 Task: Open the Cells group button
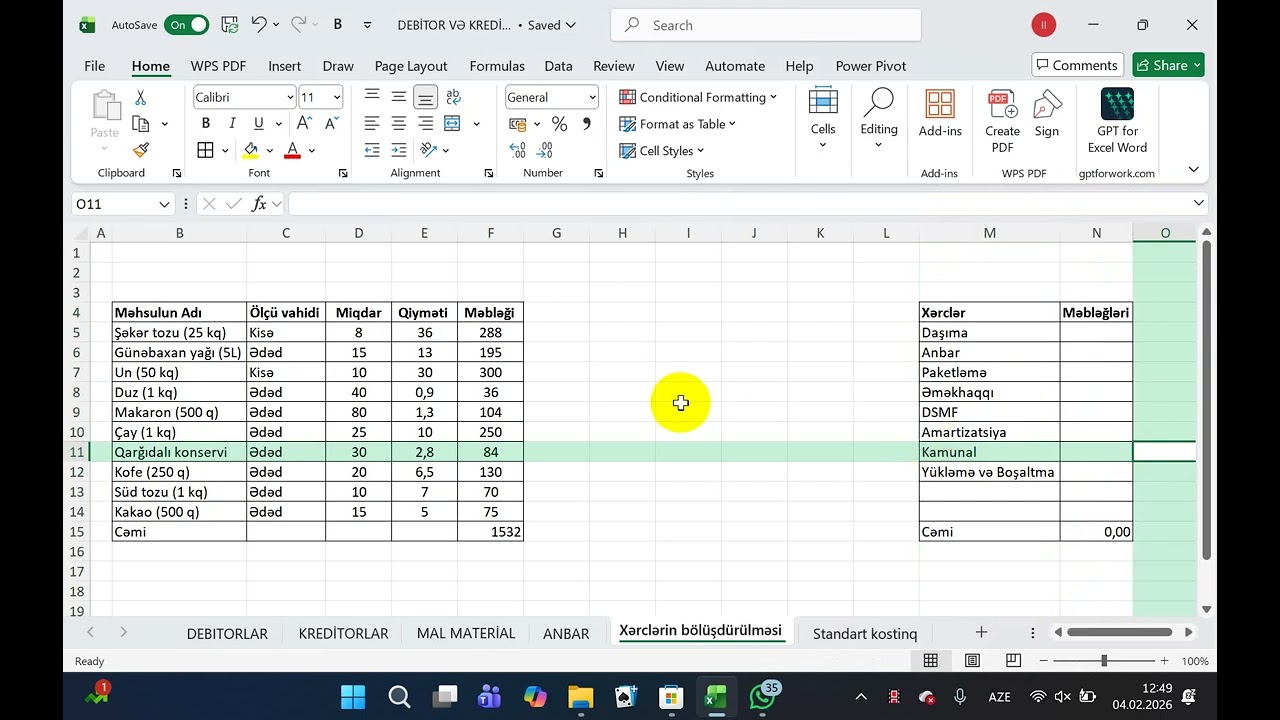pos(823,118)
